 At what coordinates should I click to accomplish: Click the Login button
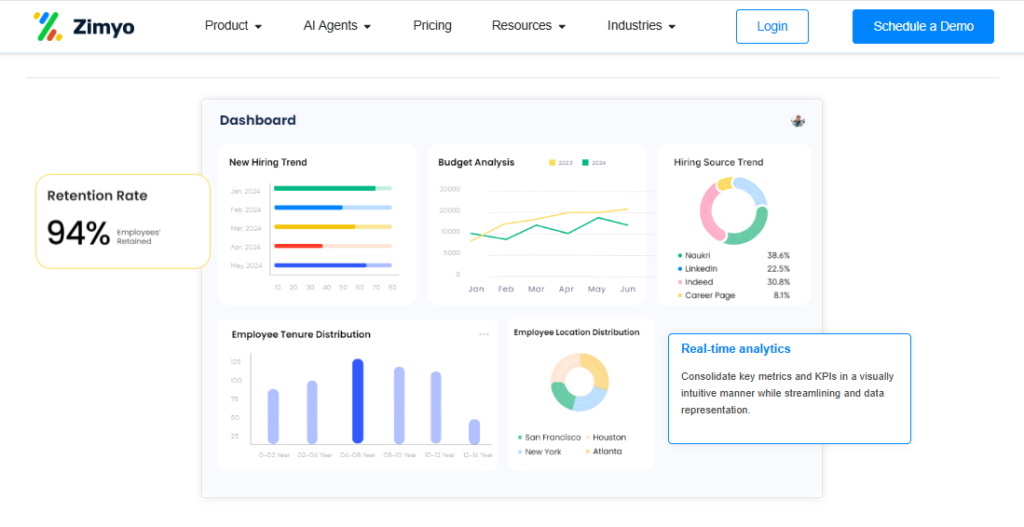point(772,27)
